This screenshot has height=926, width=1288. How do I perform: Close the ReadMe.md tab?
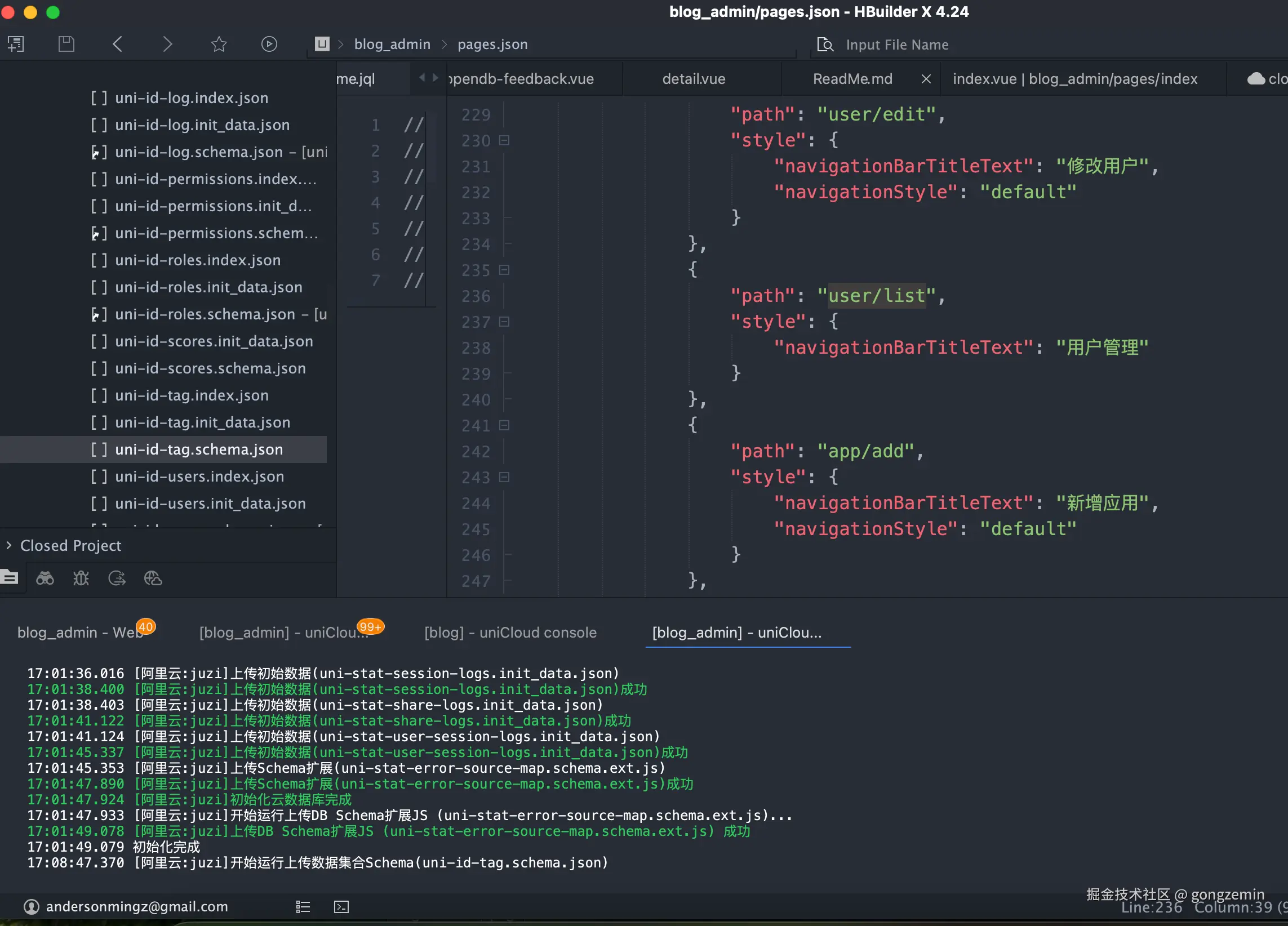tap(926, 79)
